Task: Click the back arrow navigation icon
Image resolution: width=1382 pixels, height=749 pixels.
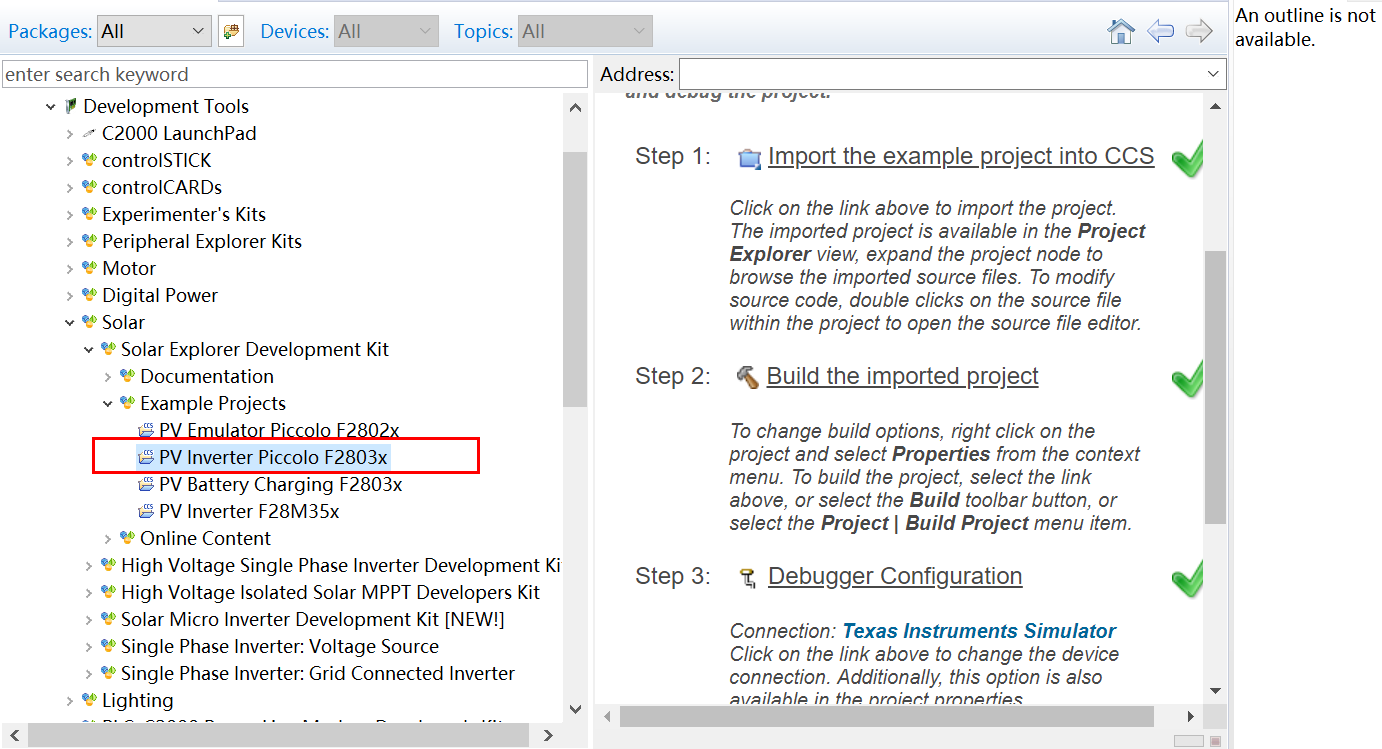Action: (1160, 32)
